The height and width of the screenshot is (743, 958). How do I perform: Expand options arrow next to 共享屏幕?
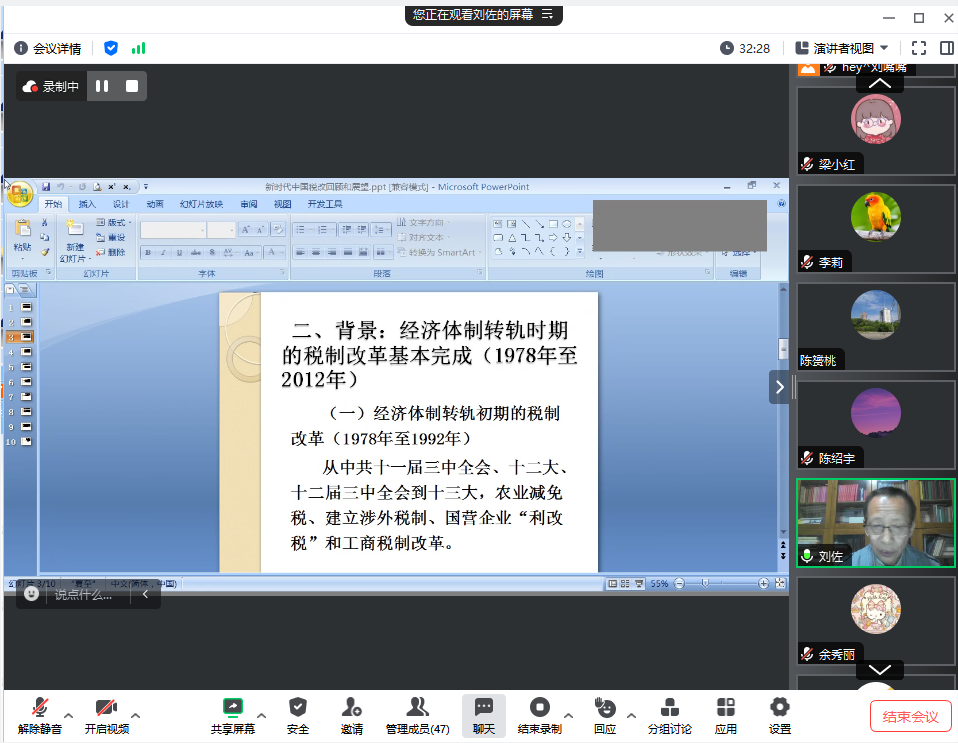click(262, 714)
